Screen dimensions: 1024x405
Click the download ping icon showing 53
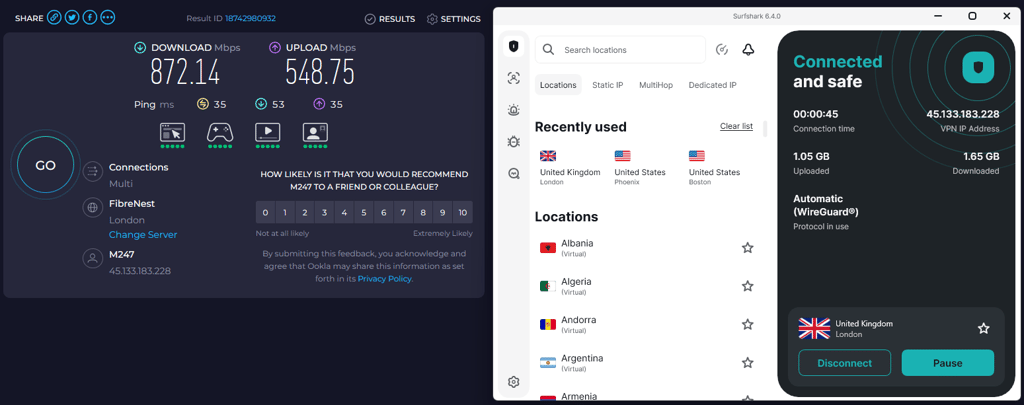tap(261, 104)
